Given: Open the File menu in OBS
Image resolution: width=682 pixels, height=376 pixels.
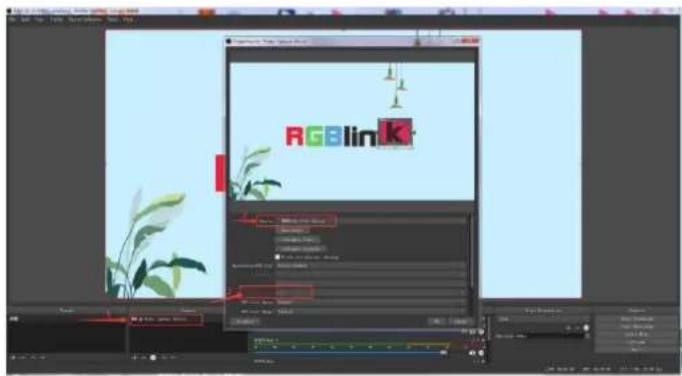Looking at the screenshot, I should tap(13, 20).
